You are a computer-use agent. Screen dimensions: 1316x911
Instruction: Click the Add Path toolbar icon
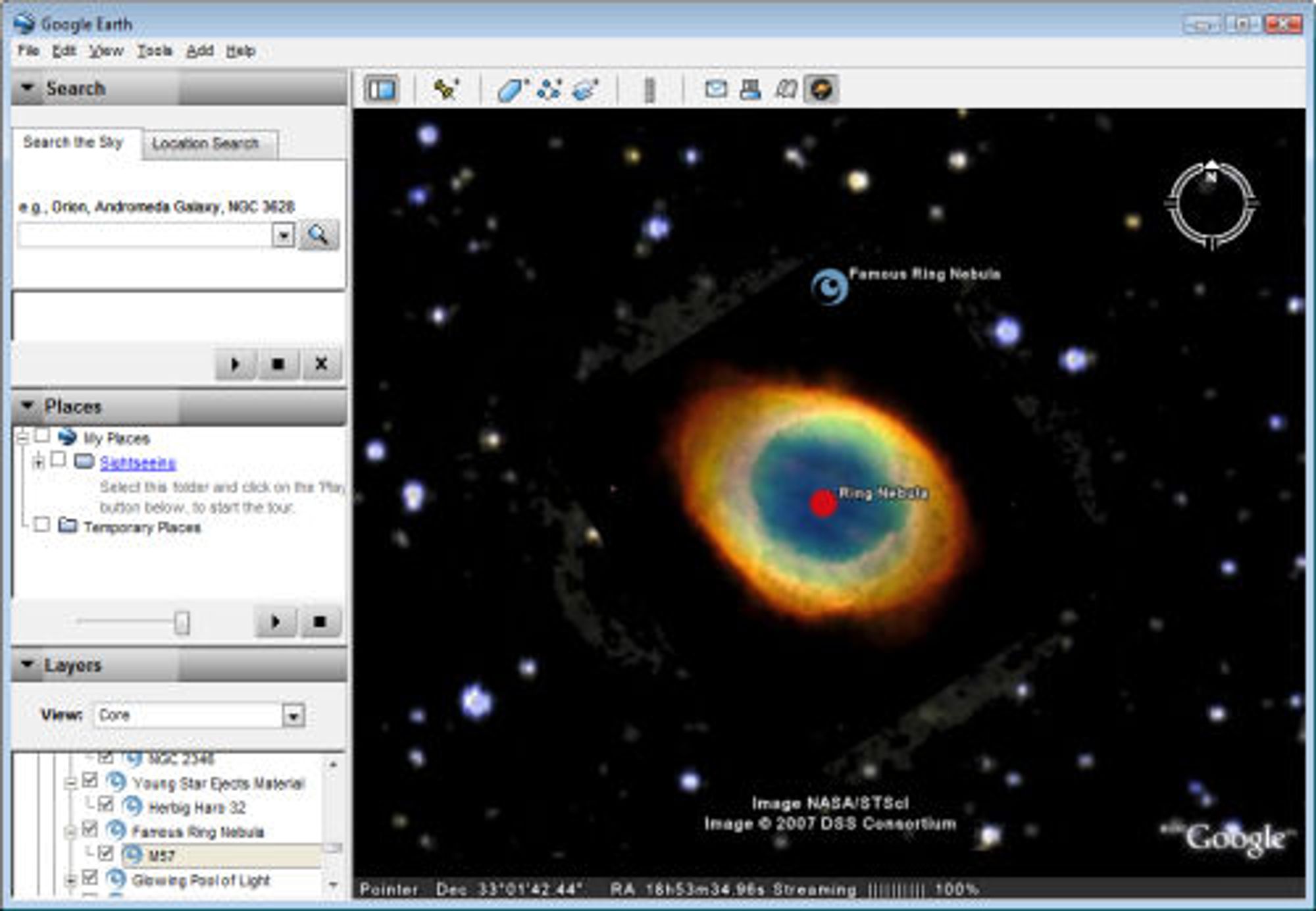[x=549, y=90]
